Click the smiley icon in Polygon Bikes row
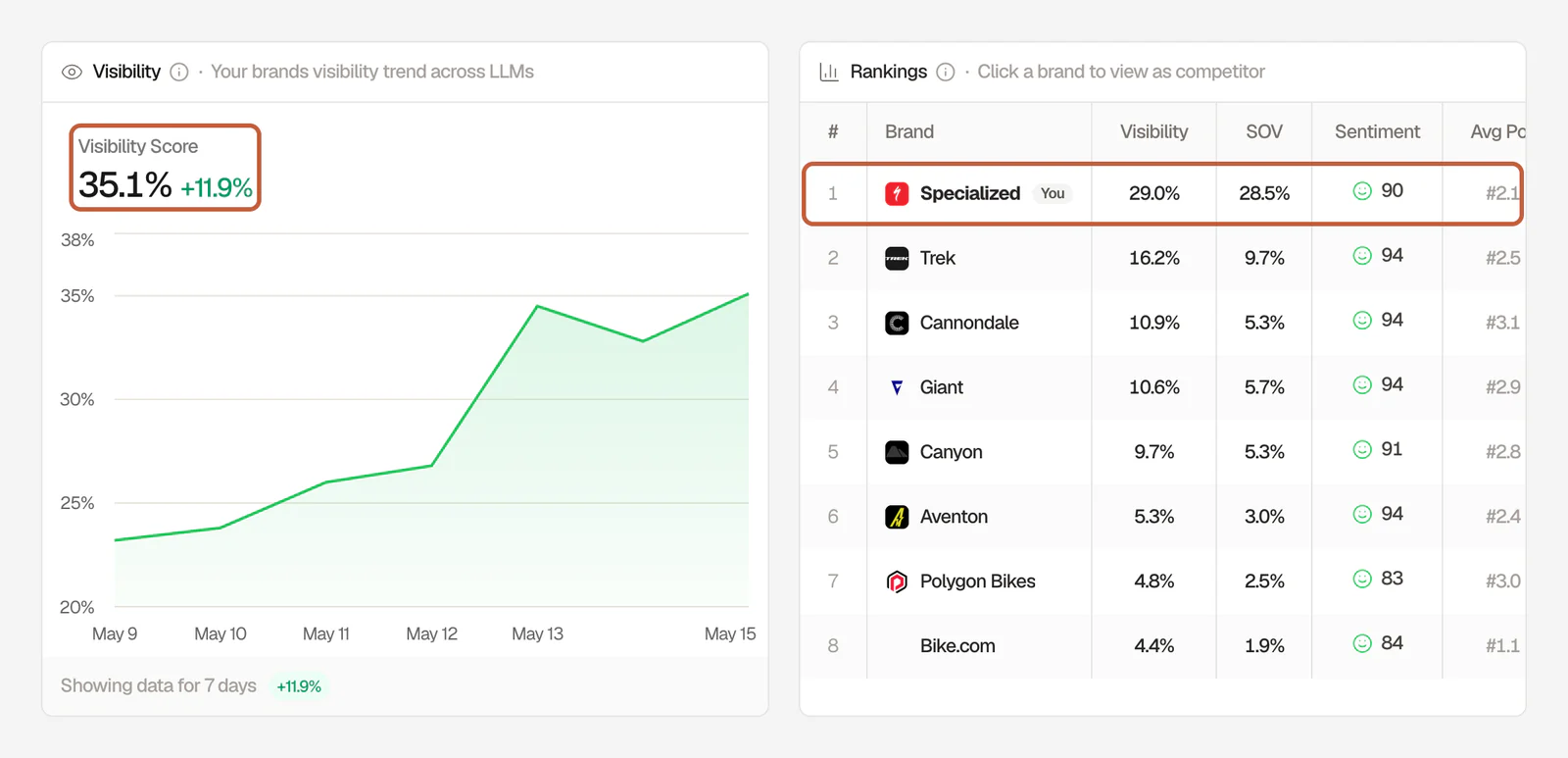 pyautogui.click(x=1362, y=579)
